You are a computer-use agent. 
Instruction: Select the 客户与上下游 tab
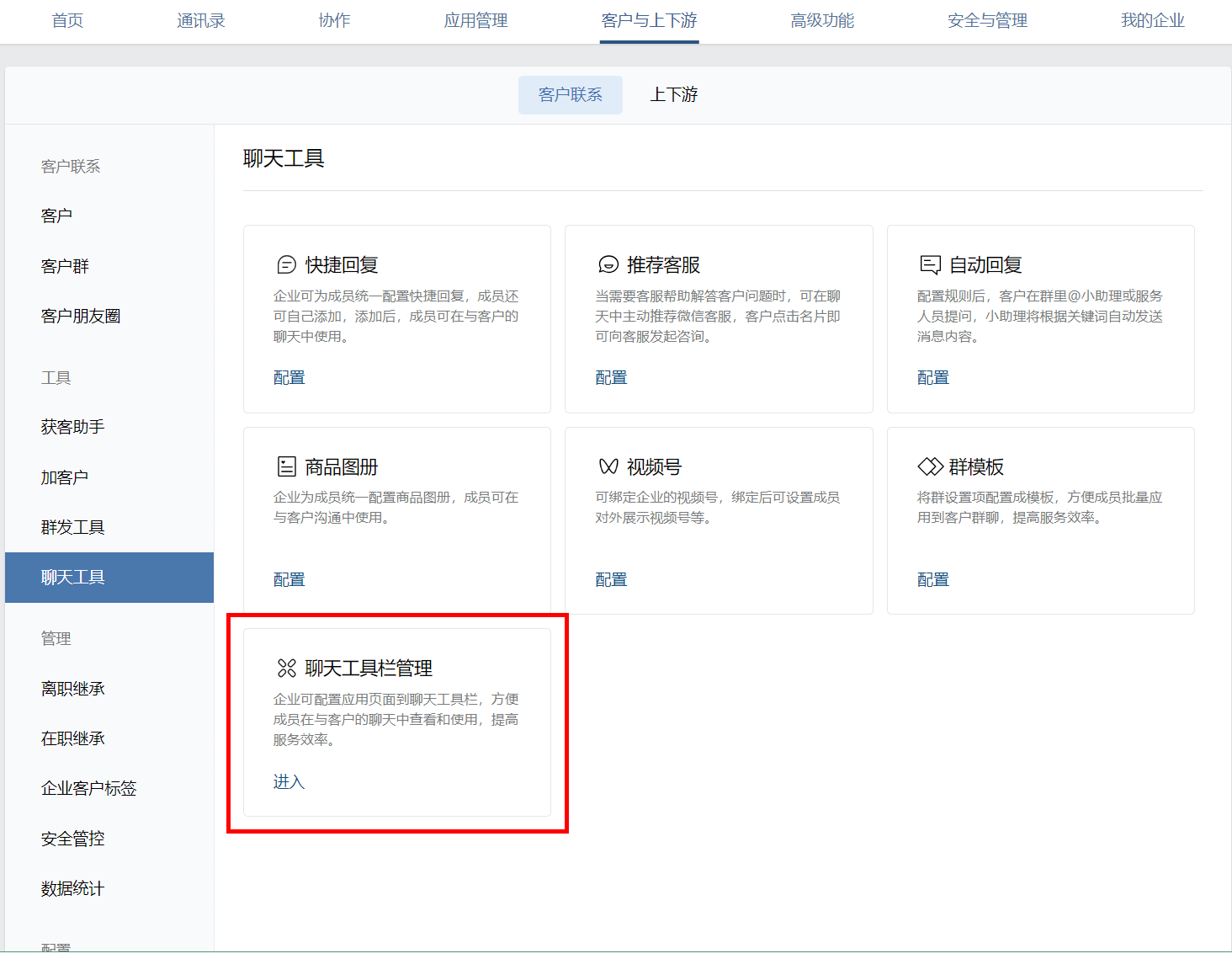point(649,21)
